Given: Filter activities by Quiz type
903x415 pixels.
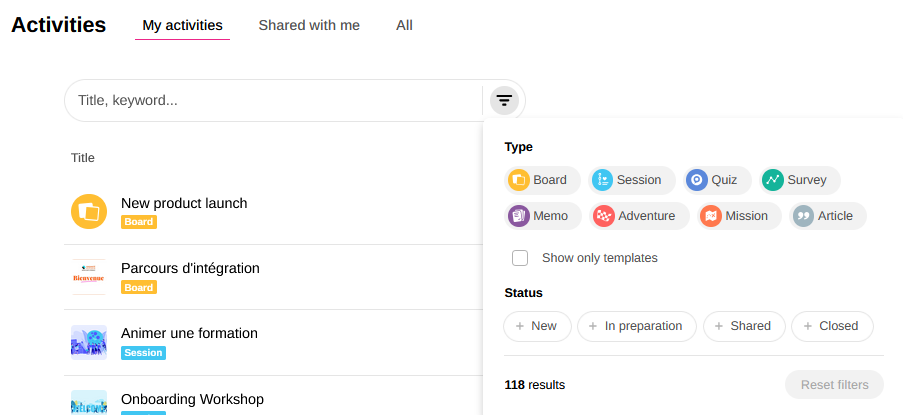Looking at the screenshot, I should (x=715, y=180).
